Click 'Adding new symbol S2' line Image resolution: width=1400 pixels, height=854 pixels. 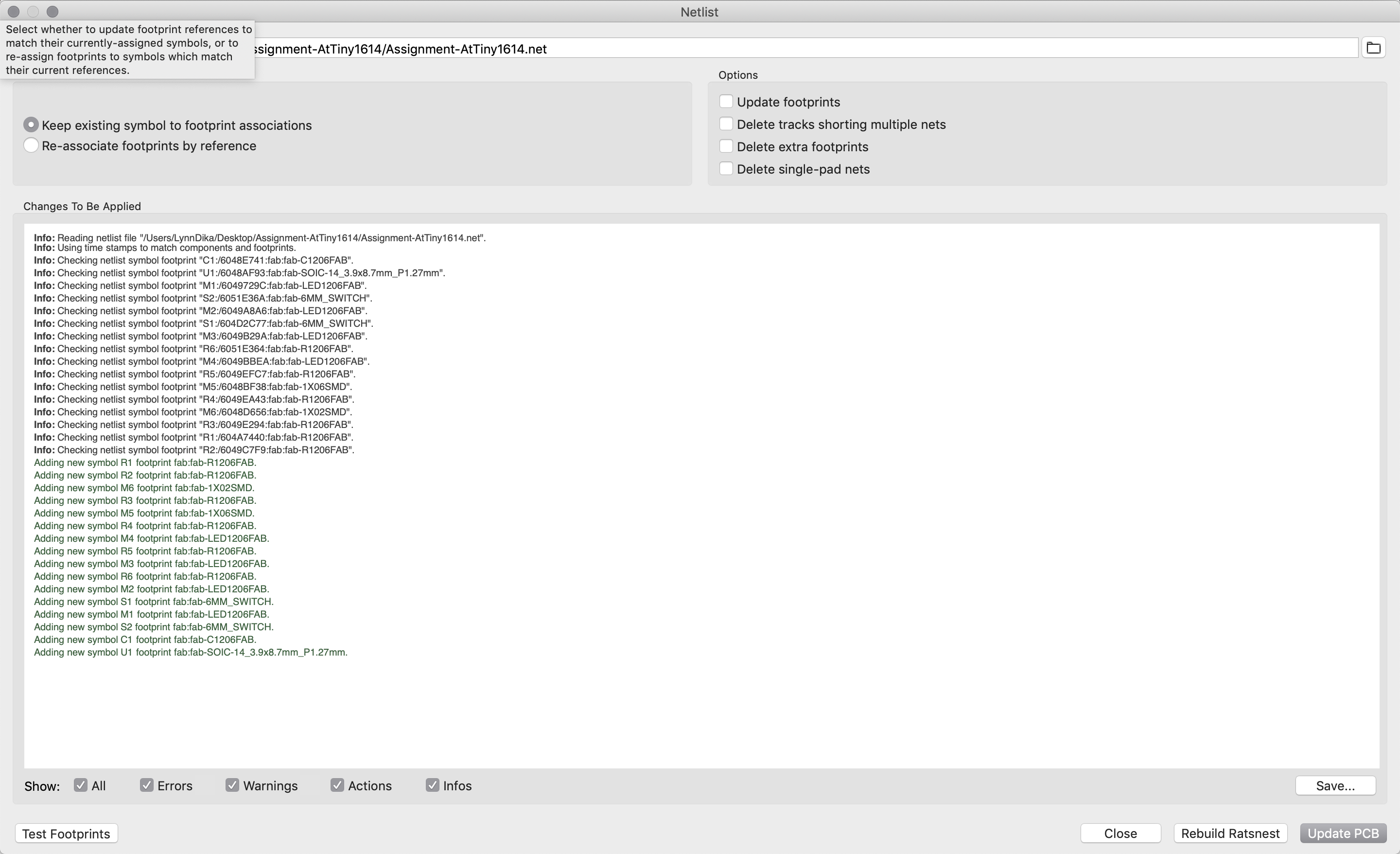pos(154,626)
